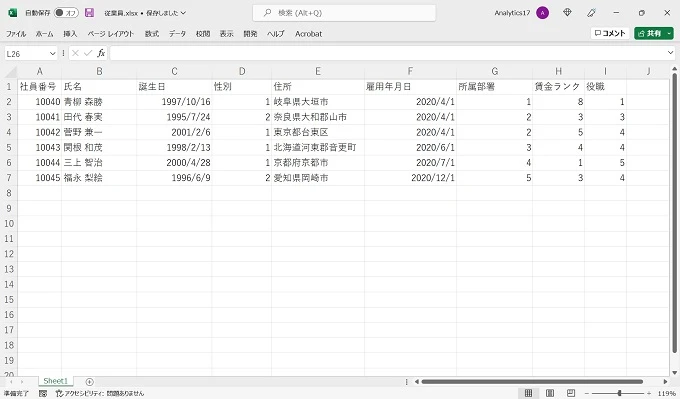Image resolution: width=680 pixels, height=399 pixels.
Task: Click the fx insert function icon
Action: point(101,53)
